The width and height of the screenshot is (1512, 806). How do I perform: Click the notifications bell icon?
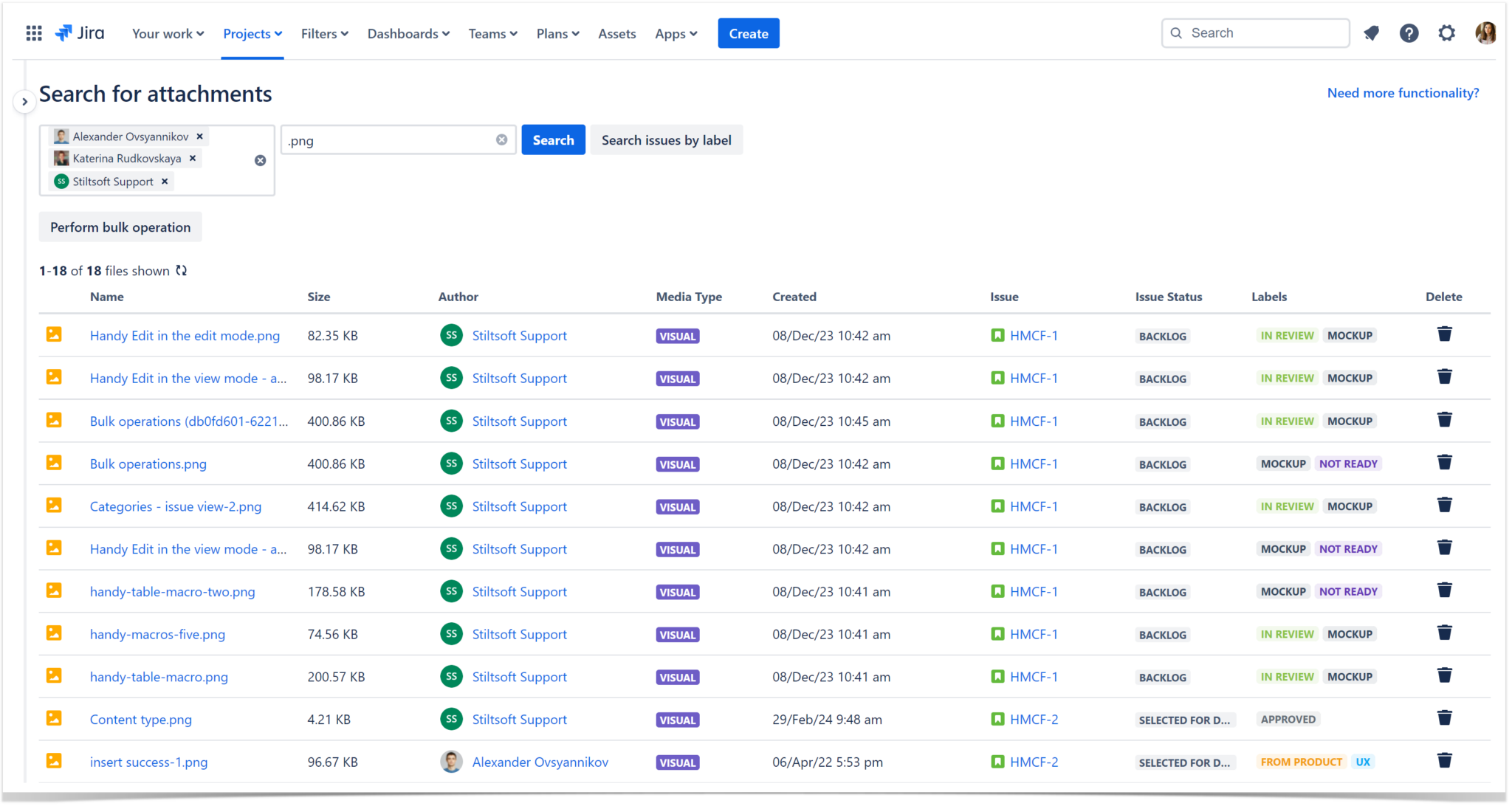click(1372, 32)
